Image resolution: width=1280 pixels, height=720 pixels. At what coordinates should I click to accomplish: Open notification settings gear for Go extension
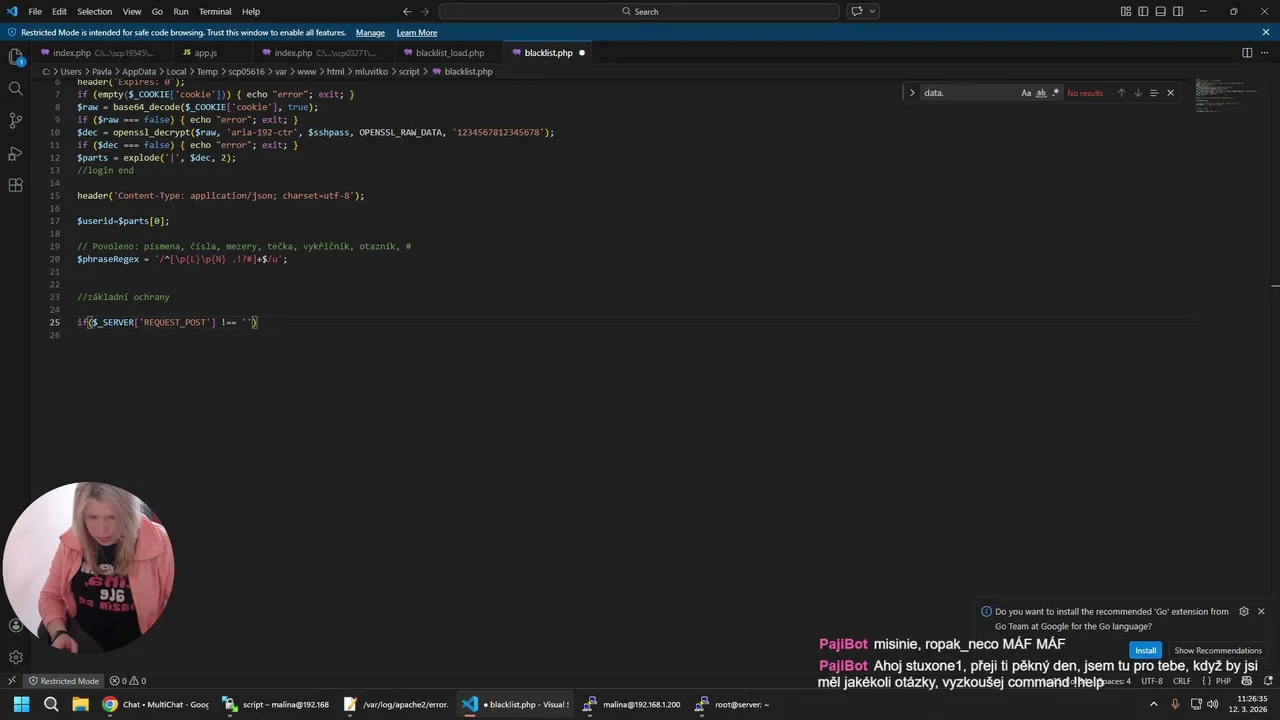tap(1244, 611)
